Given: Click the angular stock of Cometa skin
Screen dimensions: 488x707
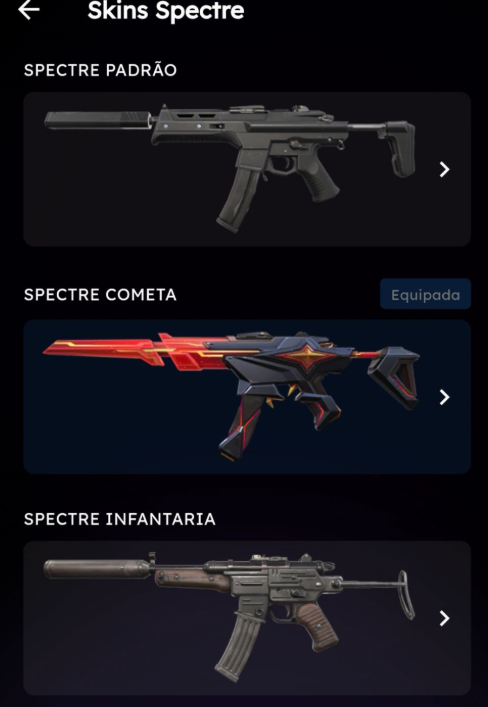Looking at the screenshot, I should click(393, 376).
